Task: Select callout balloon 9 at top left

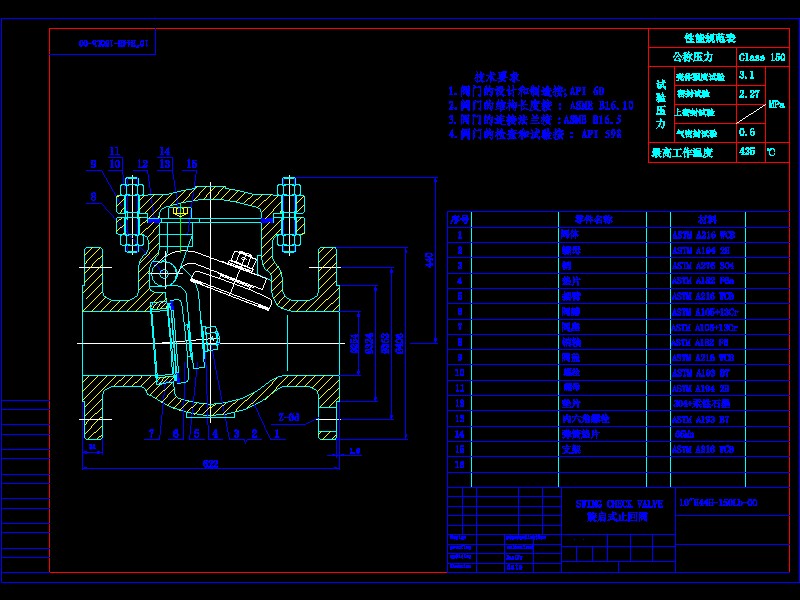Action: tap(92, 163)
